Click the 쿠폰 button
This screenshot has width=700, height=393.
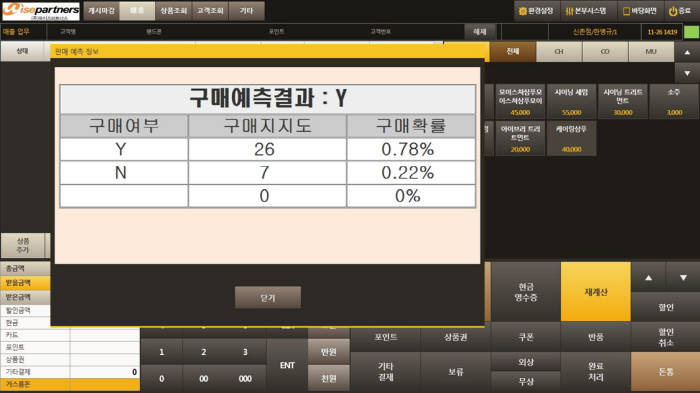tap(525, 337)
